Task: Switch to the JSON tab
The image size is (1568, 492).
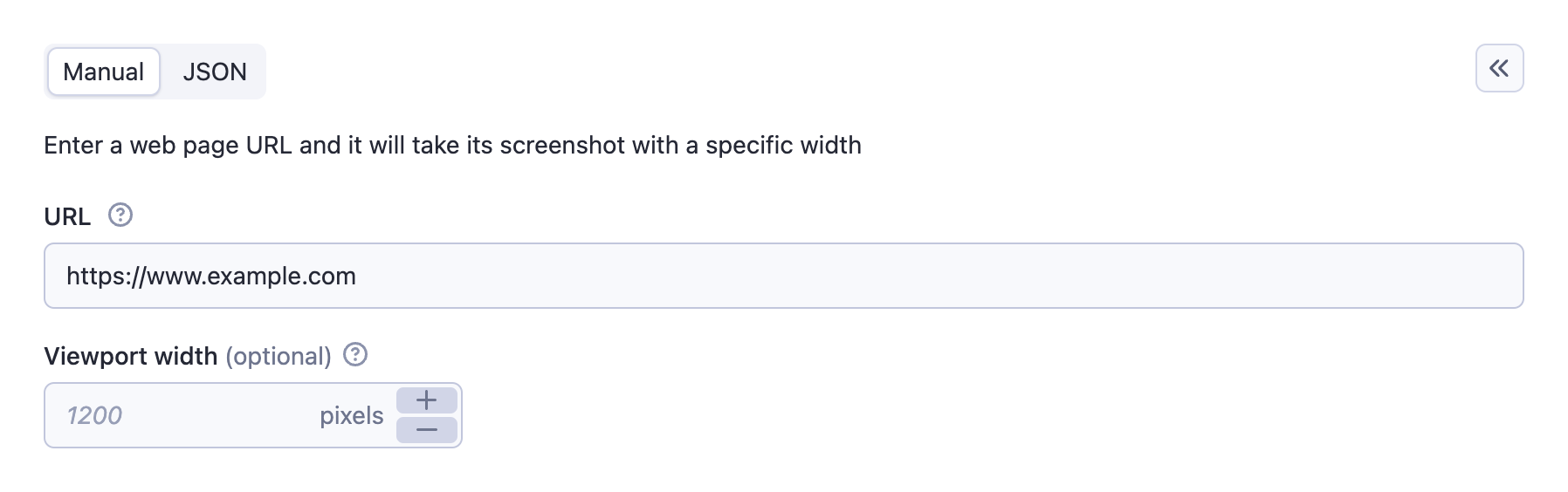Action: 215,72
